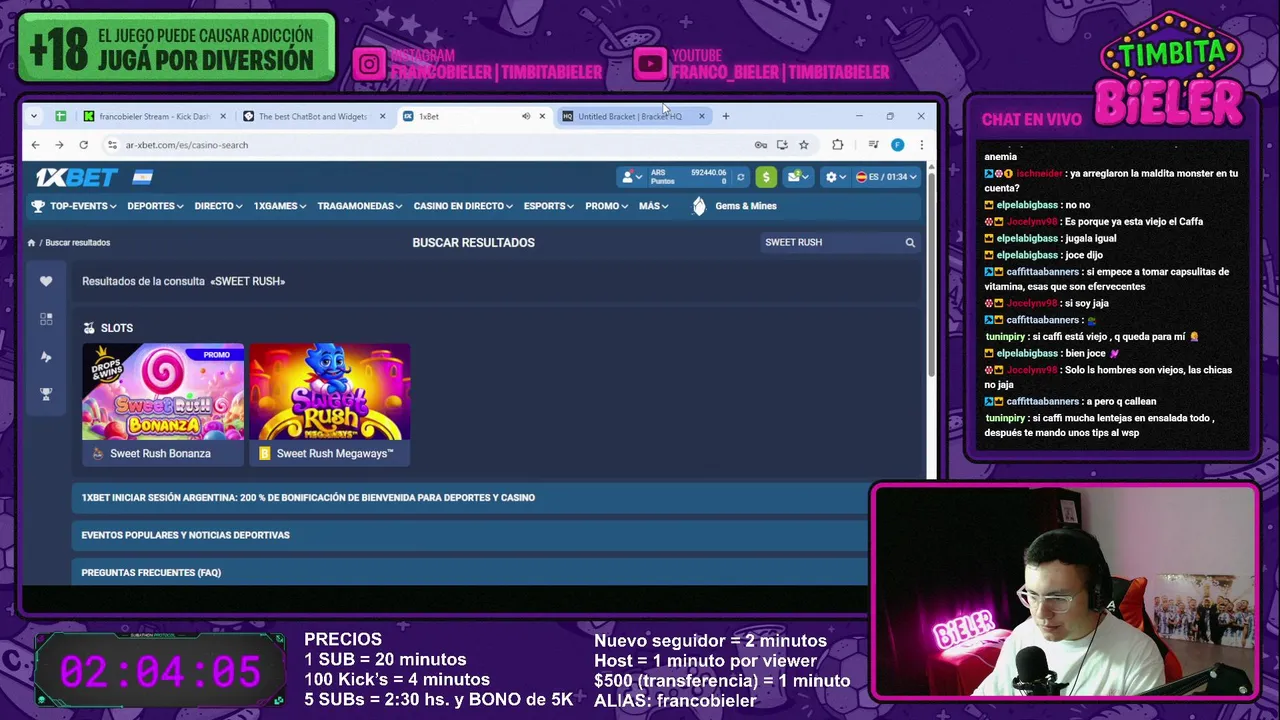Viewport: 1280px width, 720px height.
Task: Click the address bar URL
Action: pos(187,145)
